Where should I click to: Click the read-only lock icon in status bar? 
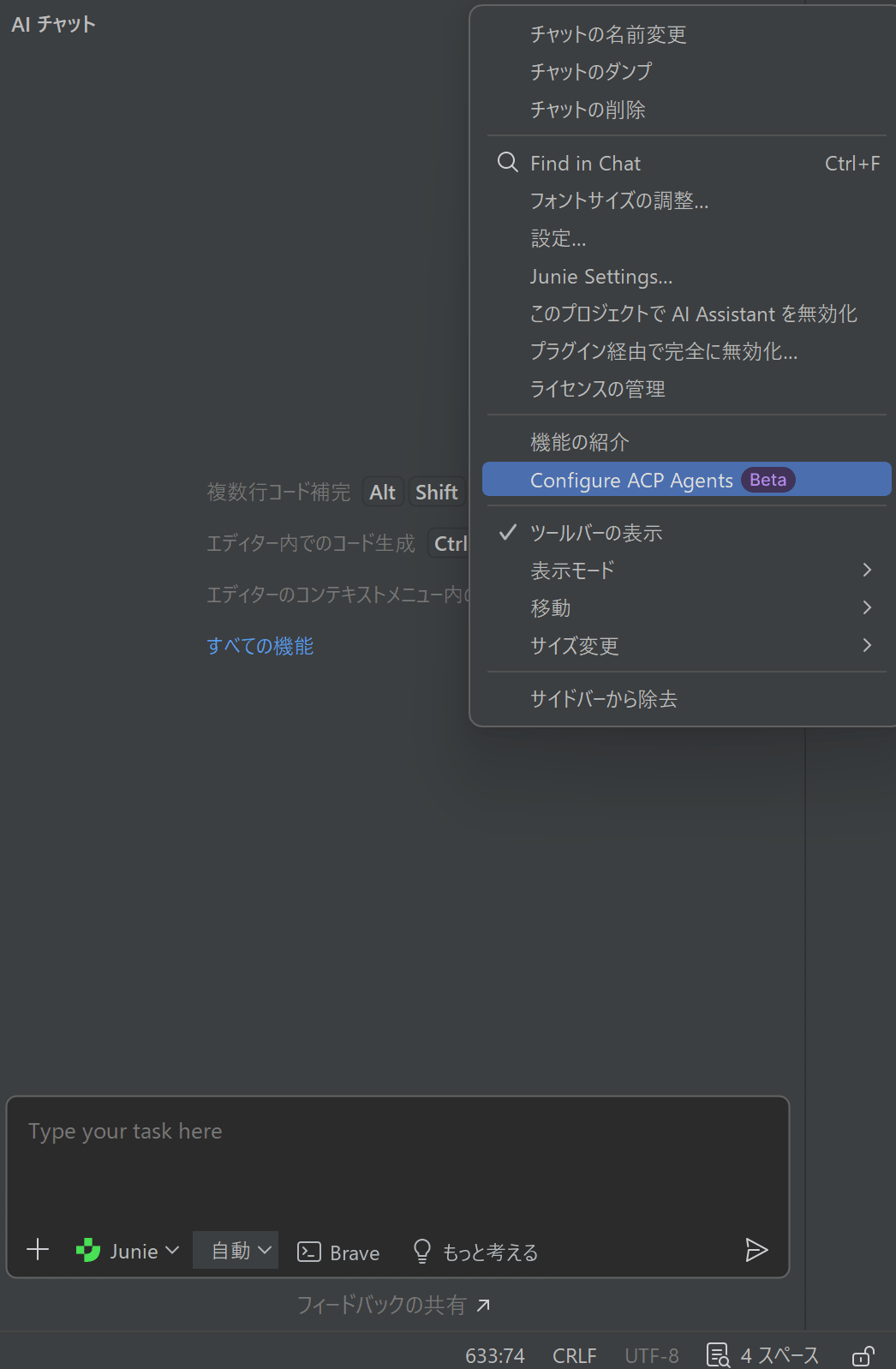863,1355
